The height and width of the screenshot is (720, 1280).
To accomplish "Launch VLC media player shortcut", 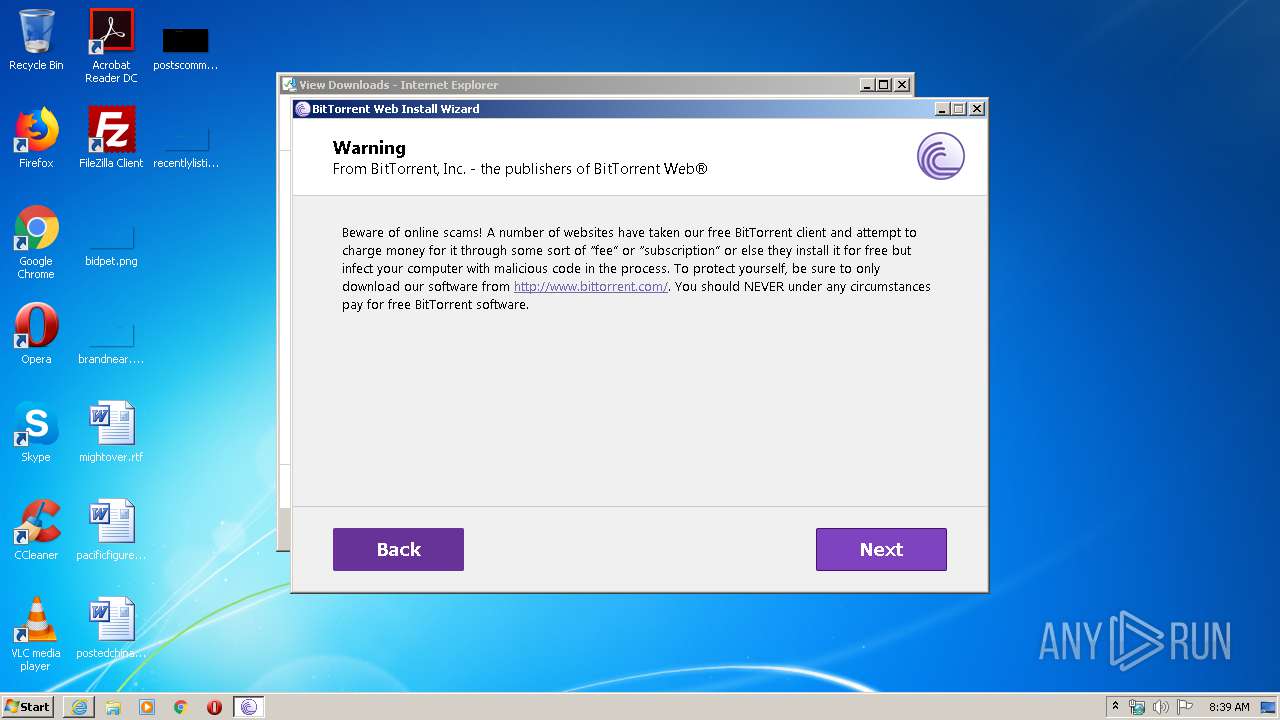I will (x=36, y=634).
